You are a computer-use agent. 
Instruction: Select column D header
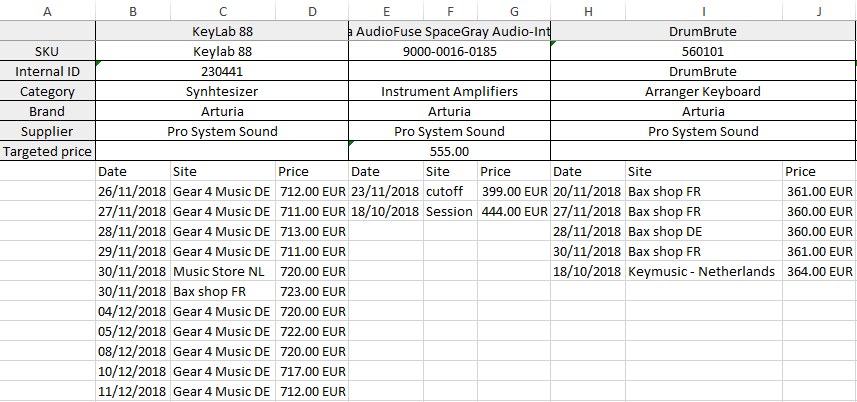click(312, 11)
